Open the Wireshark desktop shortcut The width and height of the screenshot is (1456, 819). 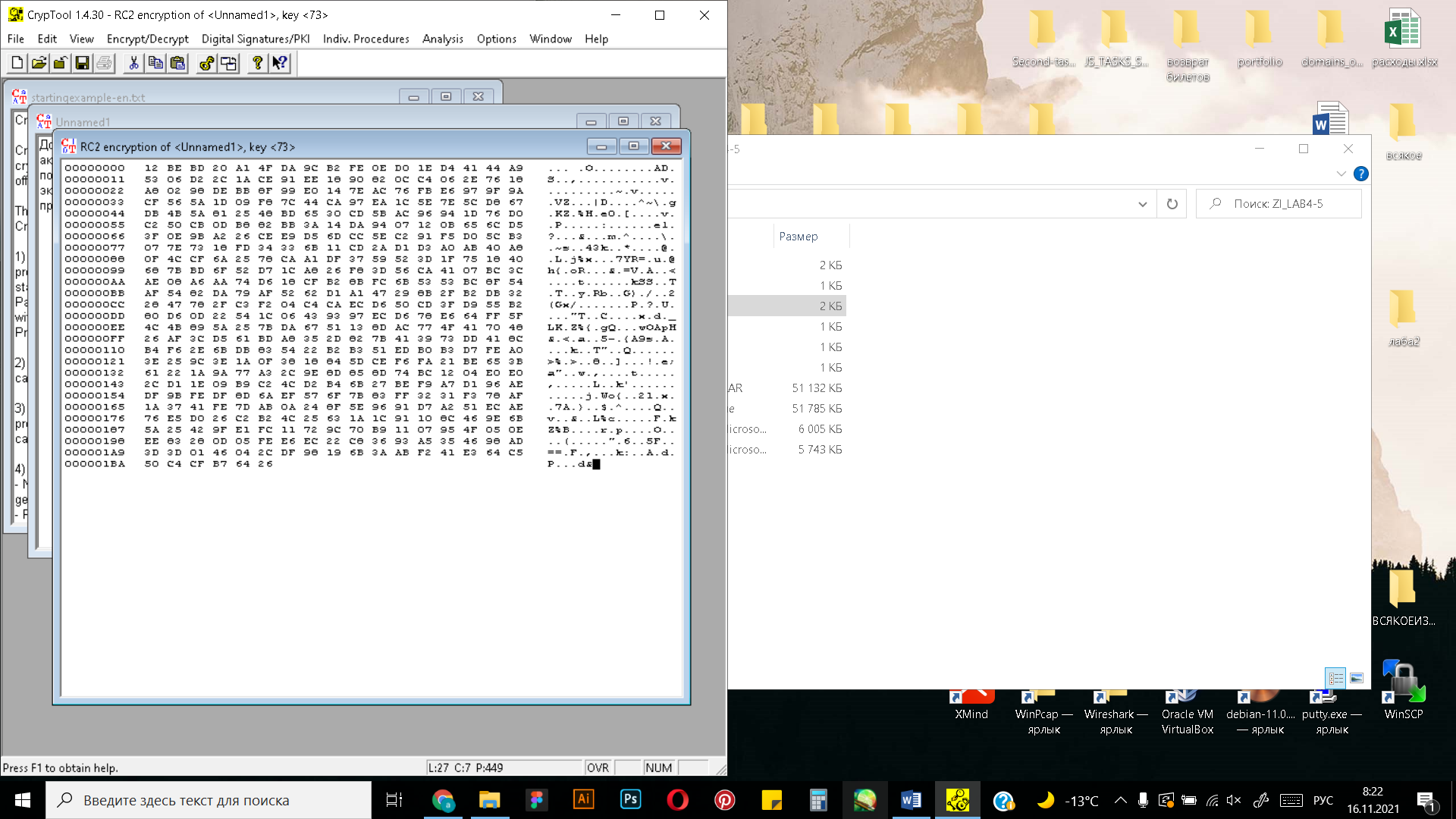(x=1116, y=711)
